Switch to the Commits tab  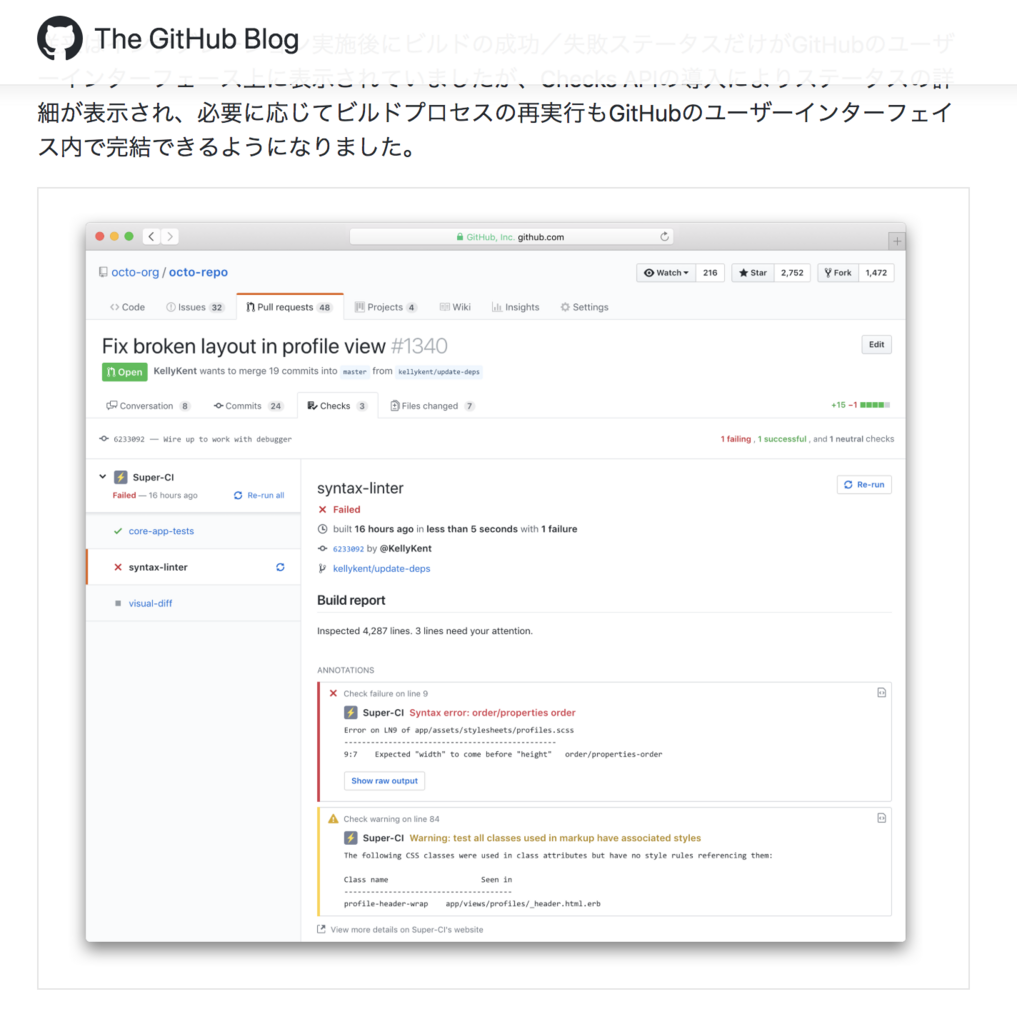pyautogui.click(x=248, y=406)
